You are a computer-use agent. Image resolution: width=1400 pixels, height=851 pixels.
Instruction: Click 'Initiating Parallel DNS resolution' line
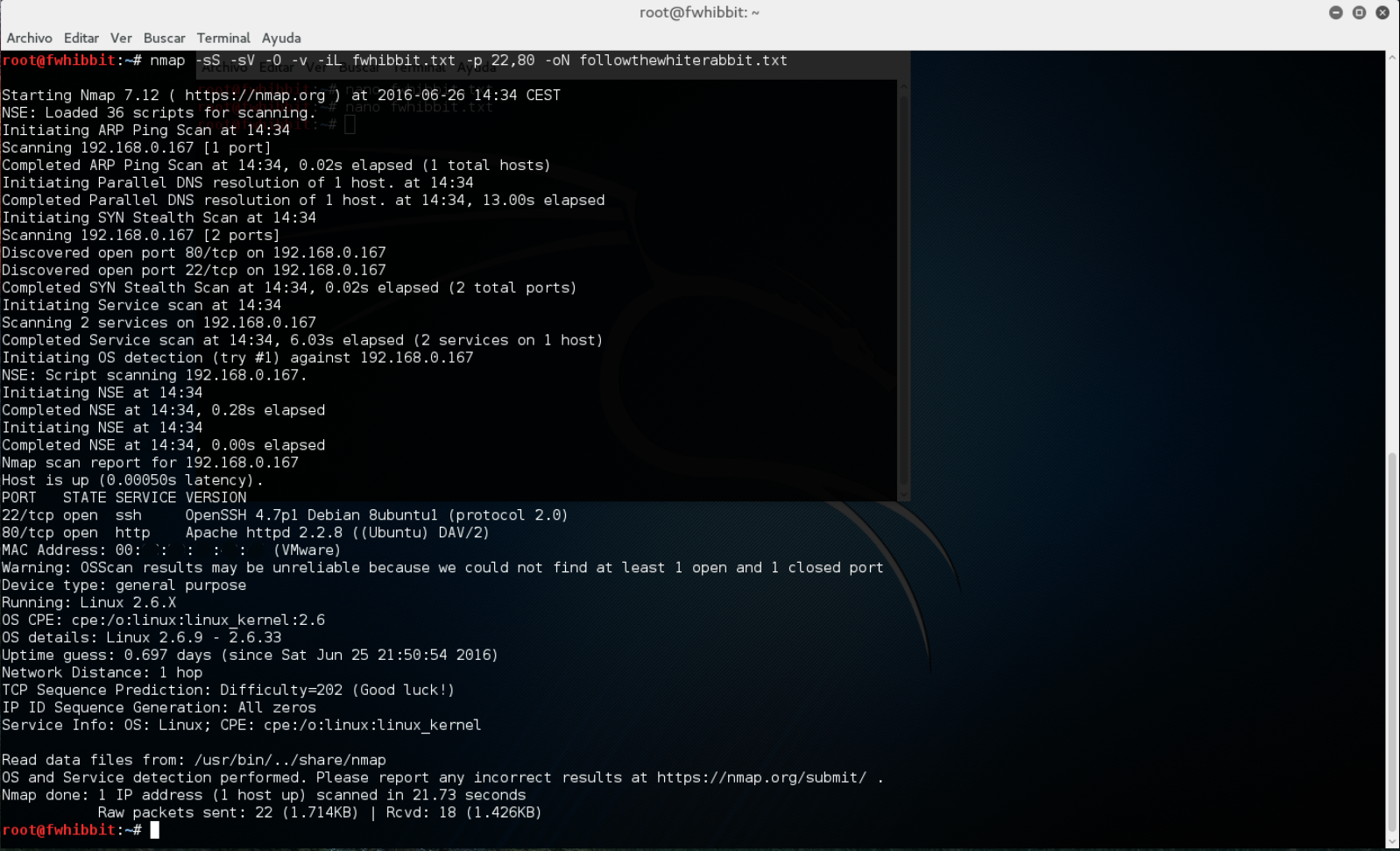click(x=237, y=182)
